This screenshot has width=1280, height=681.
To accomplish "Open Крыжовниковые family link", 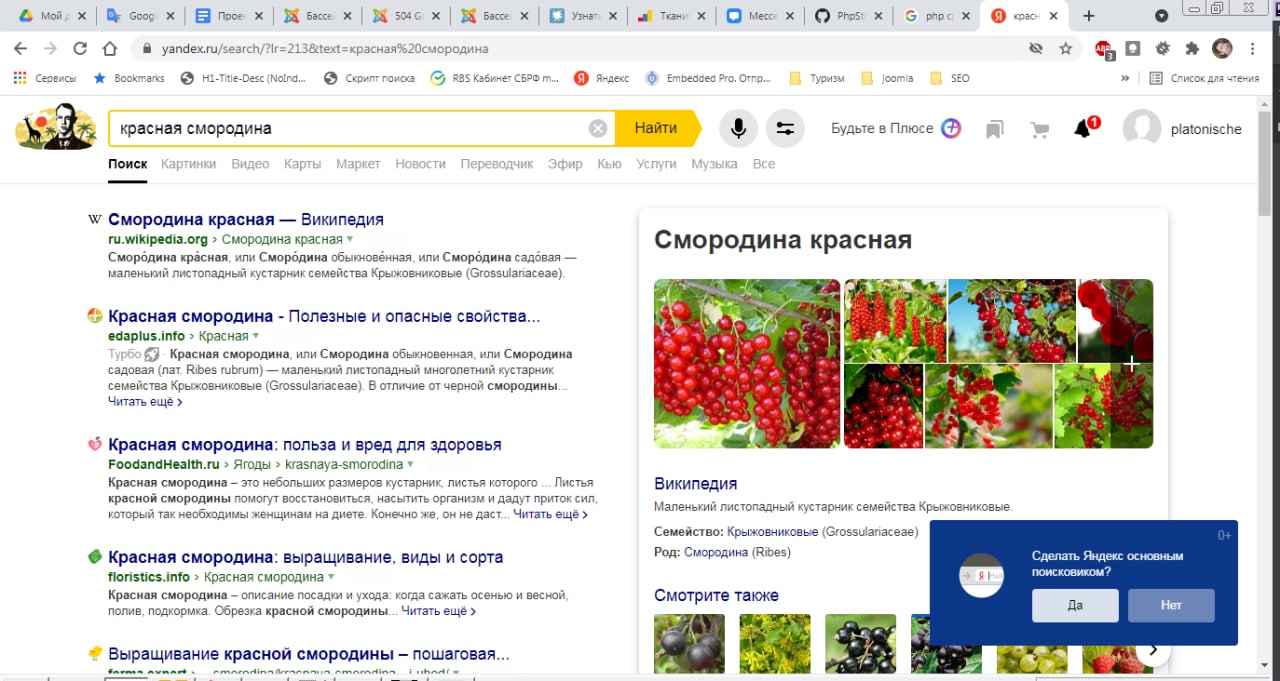I will pos(772,532).
